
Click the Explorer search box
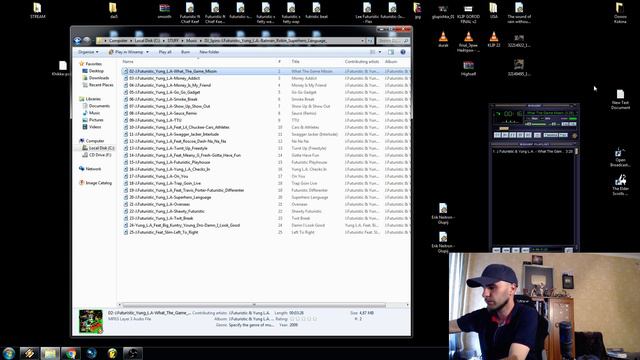[392, 41]
